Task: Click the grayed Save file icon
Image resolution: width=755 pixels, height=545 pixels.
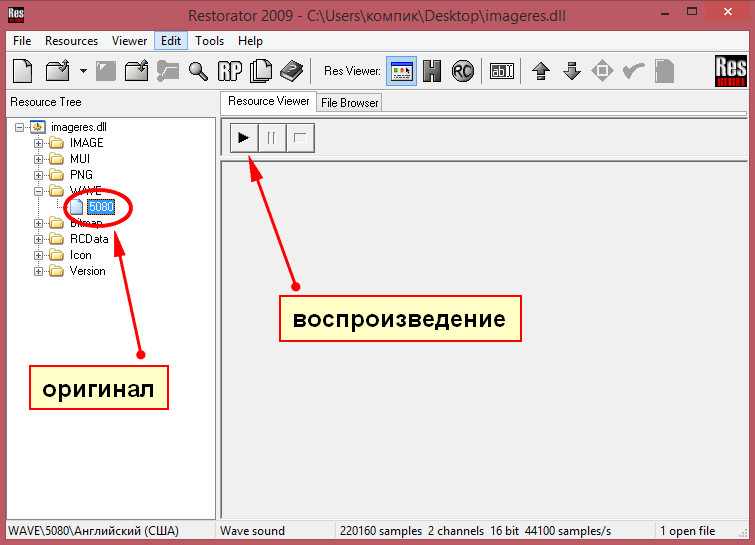Action: pos(106,71)
